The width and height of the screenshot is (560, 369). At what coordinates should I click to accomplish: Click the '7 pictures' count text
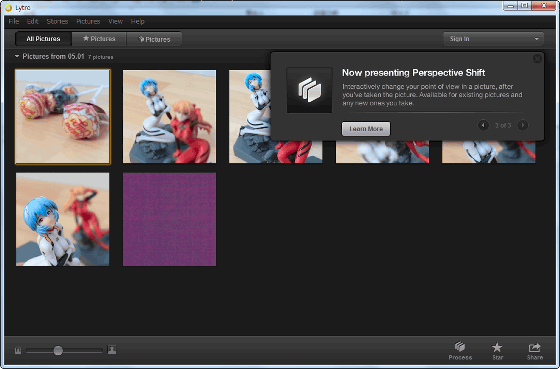point(101,57)
